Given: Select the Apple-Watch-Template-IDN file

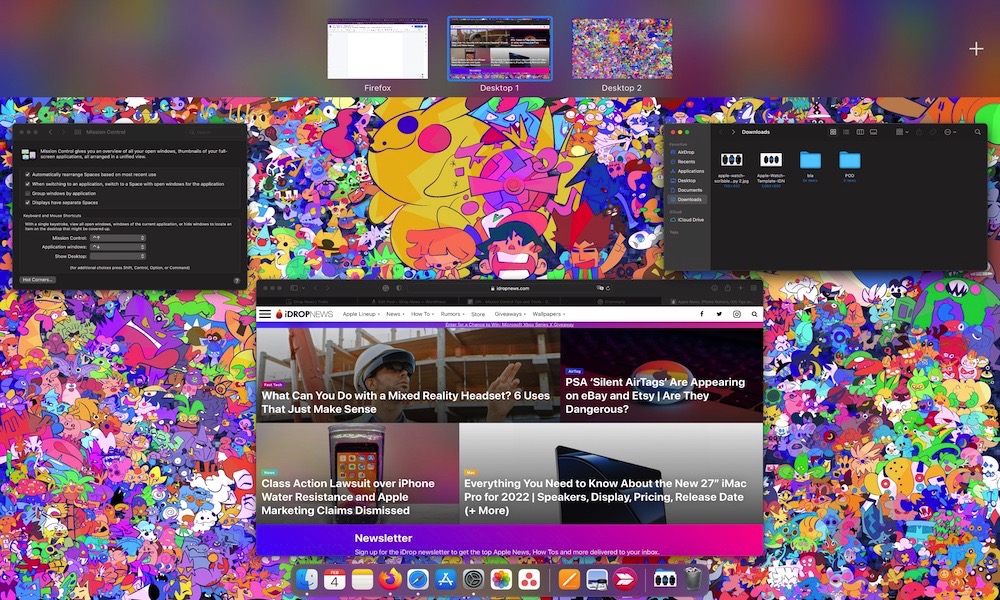Looking at the screenshot, I should point(770,159).
